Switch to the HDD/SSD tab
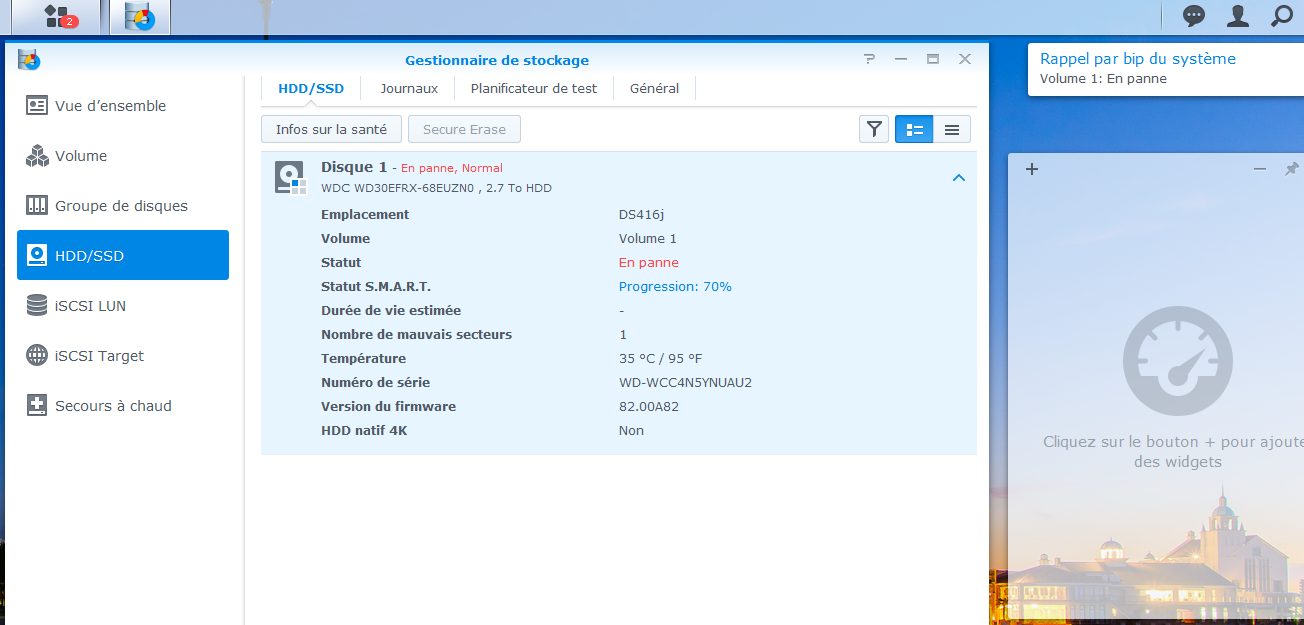This screenshot has height=625, width=1304. [311, 88]
